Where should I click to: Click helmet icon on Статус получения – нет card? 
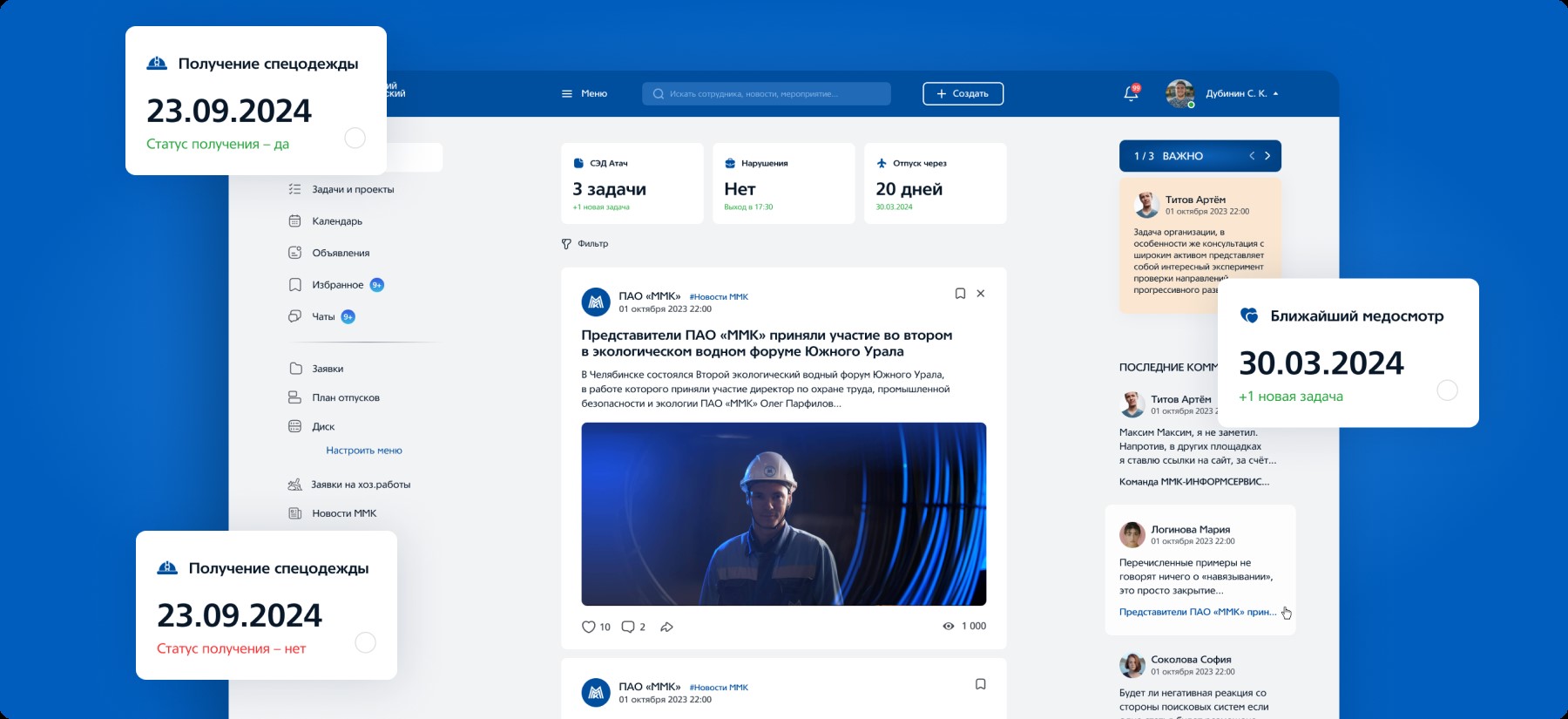(x=167, y=568)
